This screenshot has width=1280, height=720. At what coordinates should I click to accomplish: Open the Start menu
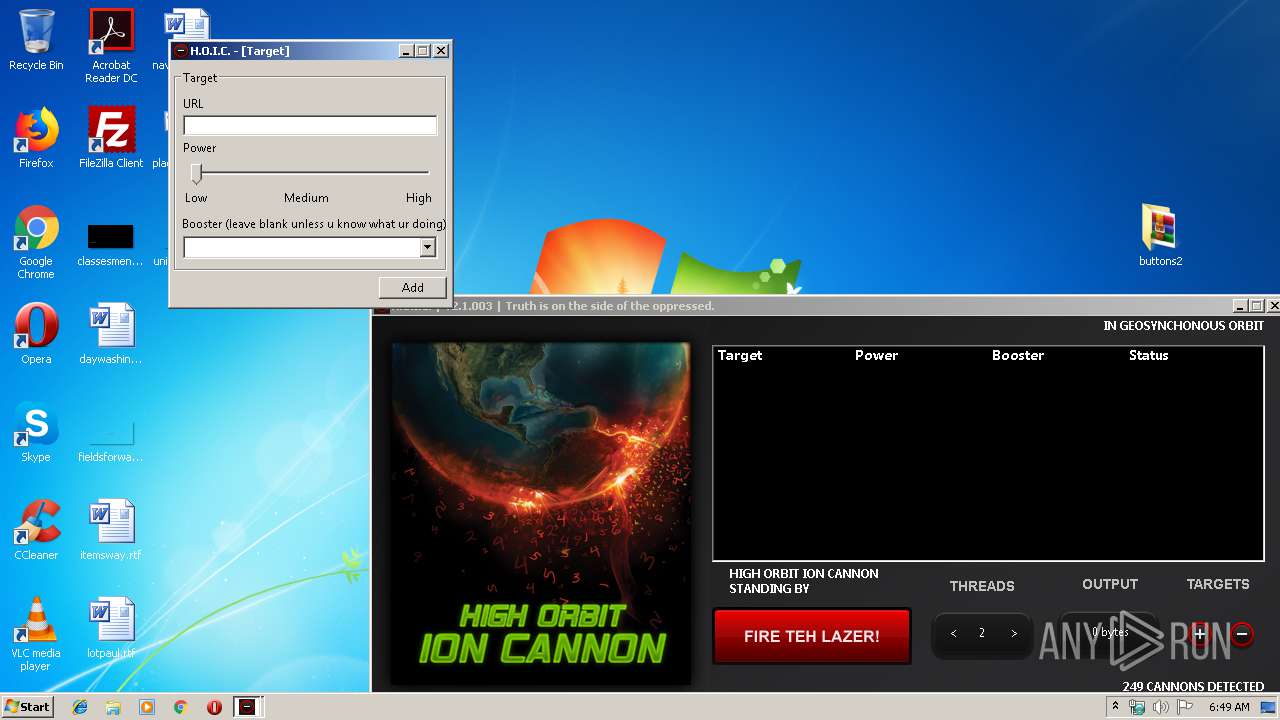(27, 707)
